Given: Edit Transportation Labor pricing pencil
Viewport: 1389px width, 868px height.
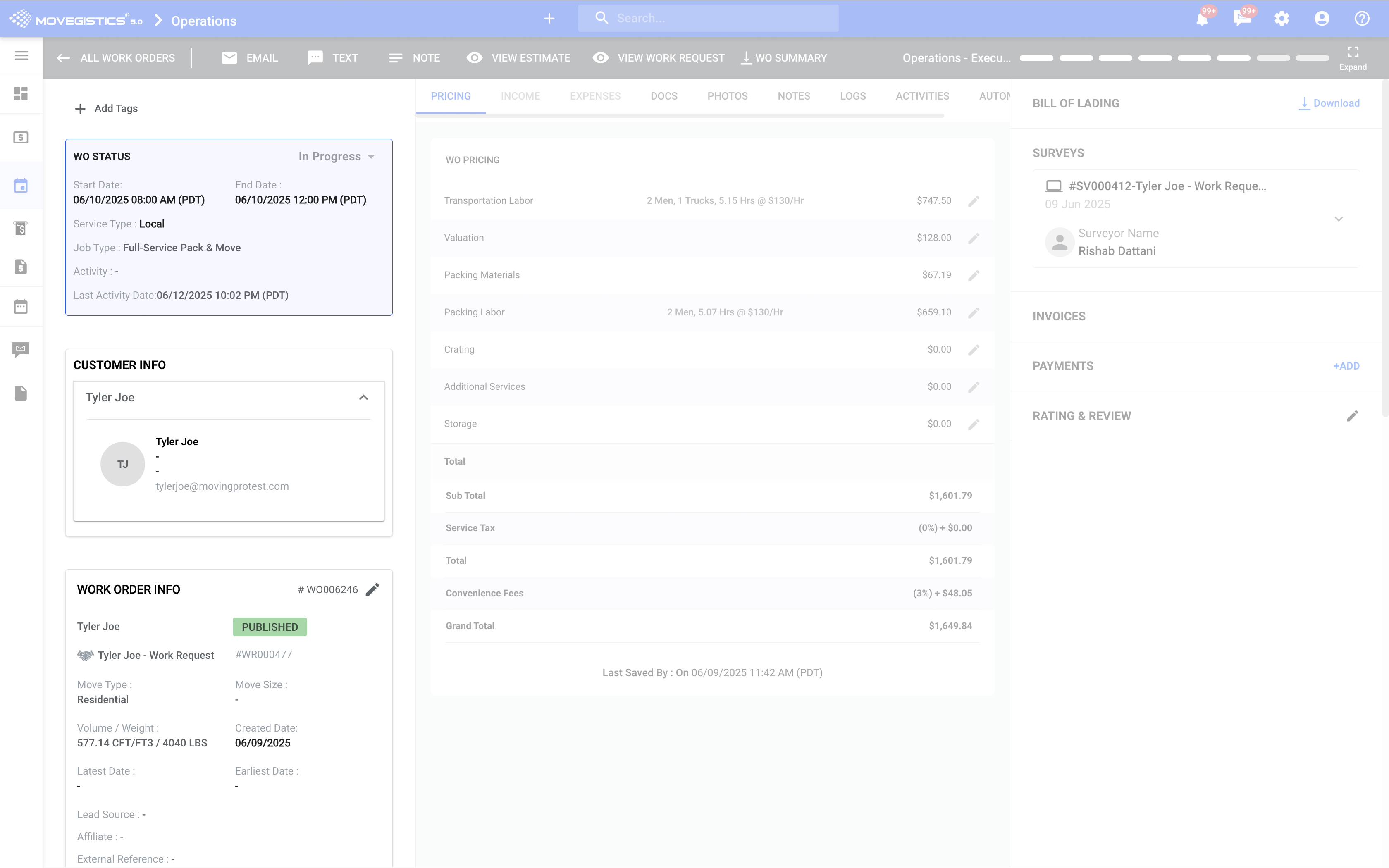Looking at the screenshot, I should click(x=974, y=201).
